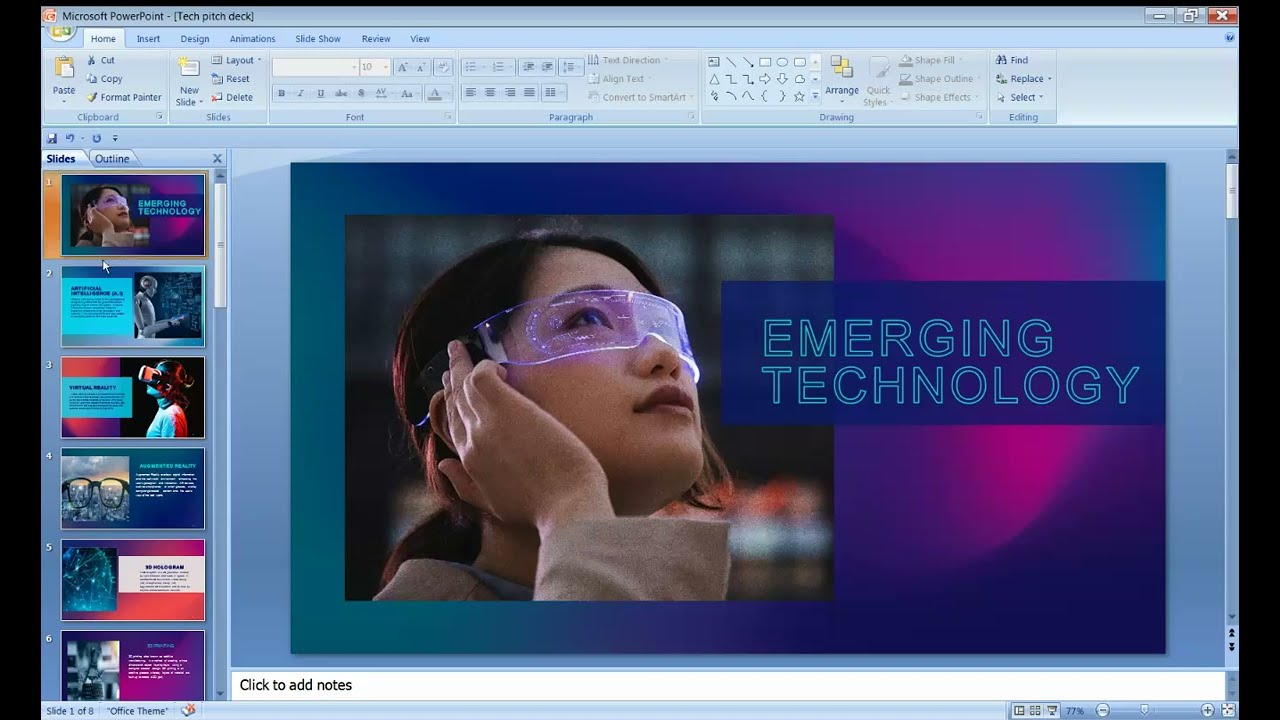Open the Review tab
This screenshot has height=720, width=1280.
click(376, 39)
